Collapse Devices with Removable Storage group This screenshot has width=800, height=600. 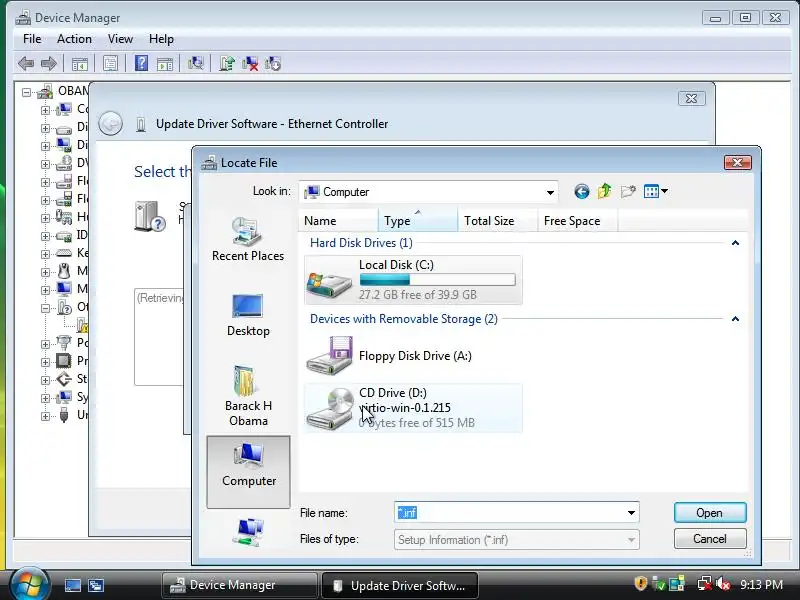[x=735, y=319]
